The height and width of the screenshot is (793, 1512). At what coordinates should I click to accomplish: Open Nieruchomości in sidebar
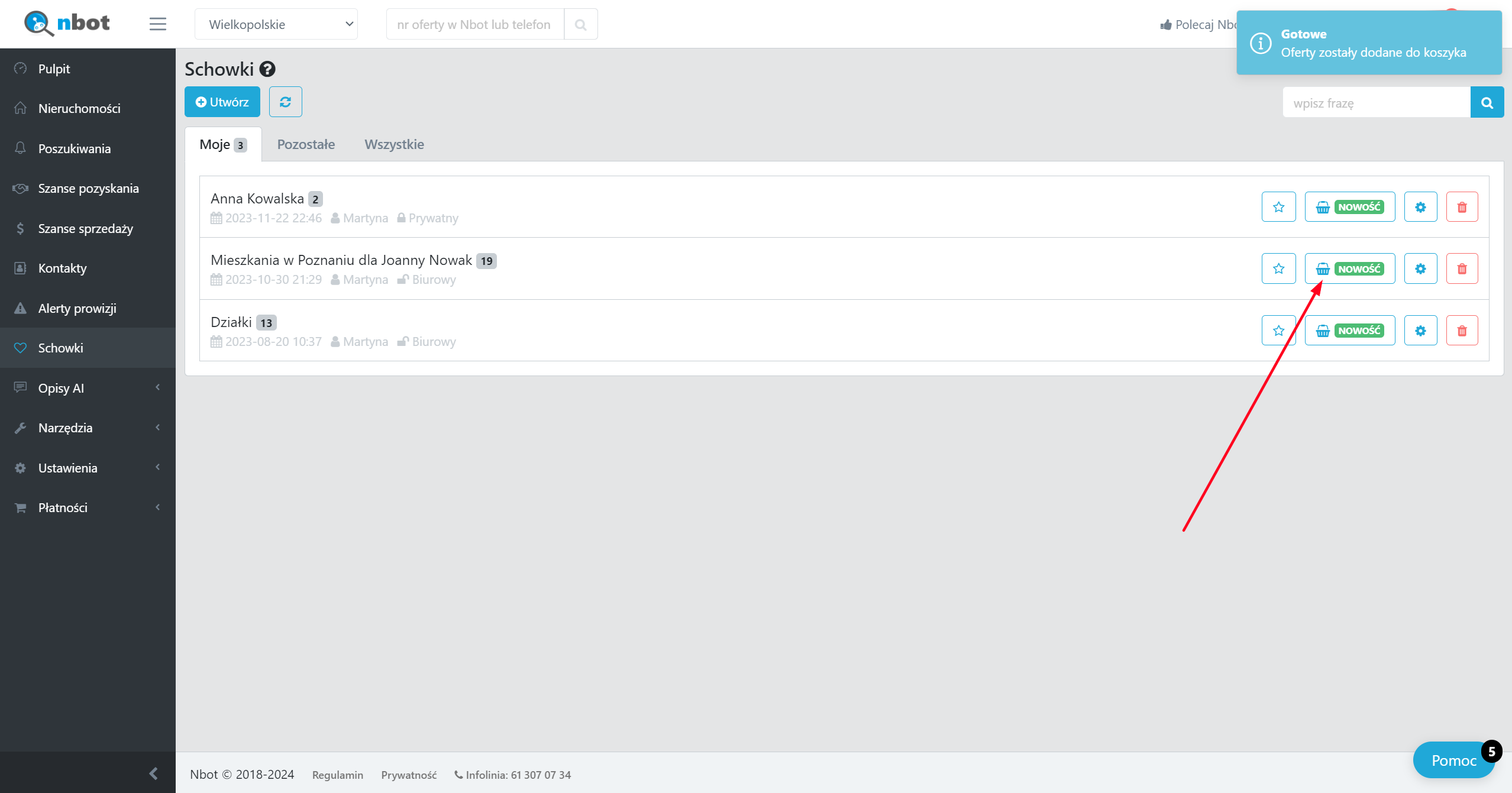(88, 108)
